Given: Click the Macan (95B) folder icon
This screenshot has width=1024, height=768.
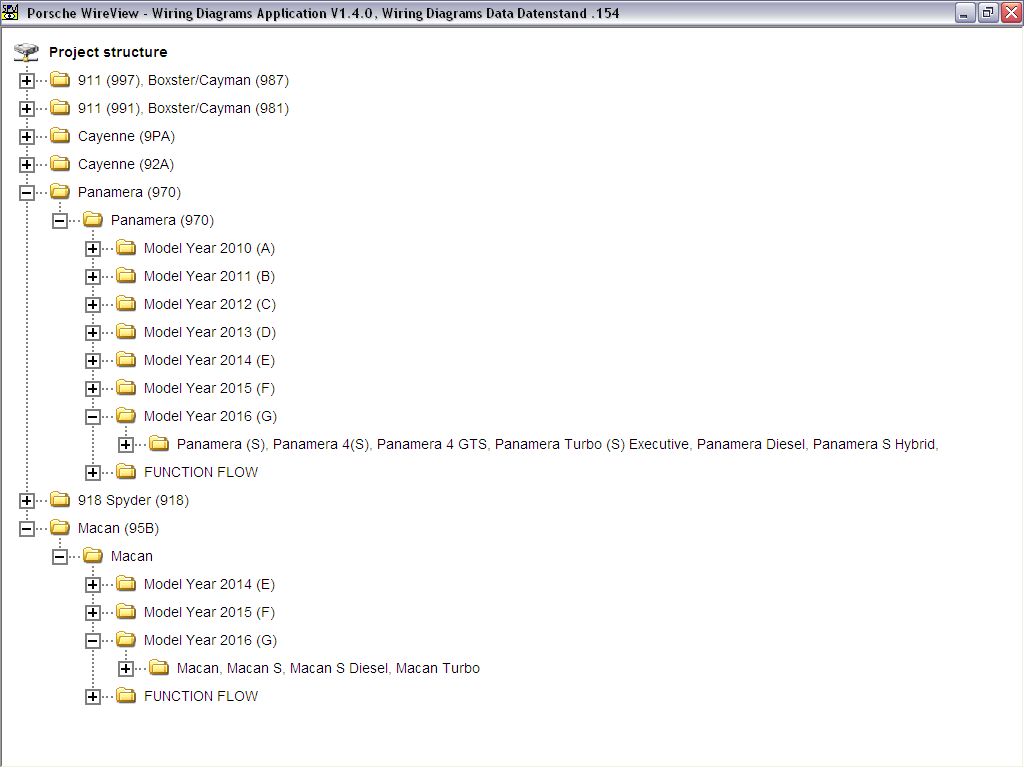Looking at the screenshot, I should click(x=60, y=528).
